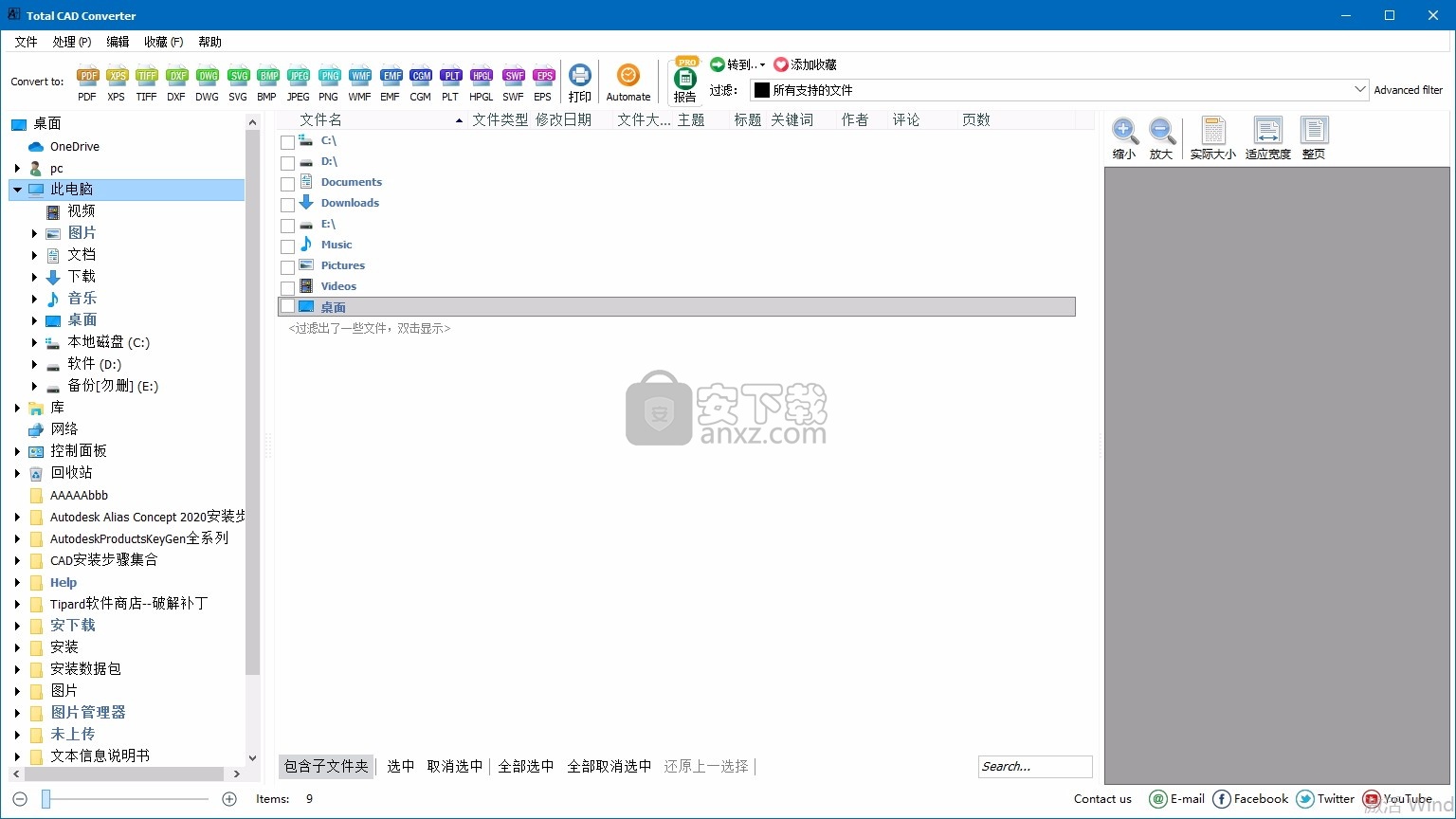This screenshot has height=819, width=1456.
Task: Click the 缩小 zoom icon in preview
Action: pos(1124,138)
